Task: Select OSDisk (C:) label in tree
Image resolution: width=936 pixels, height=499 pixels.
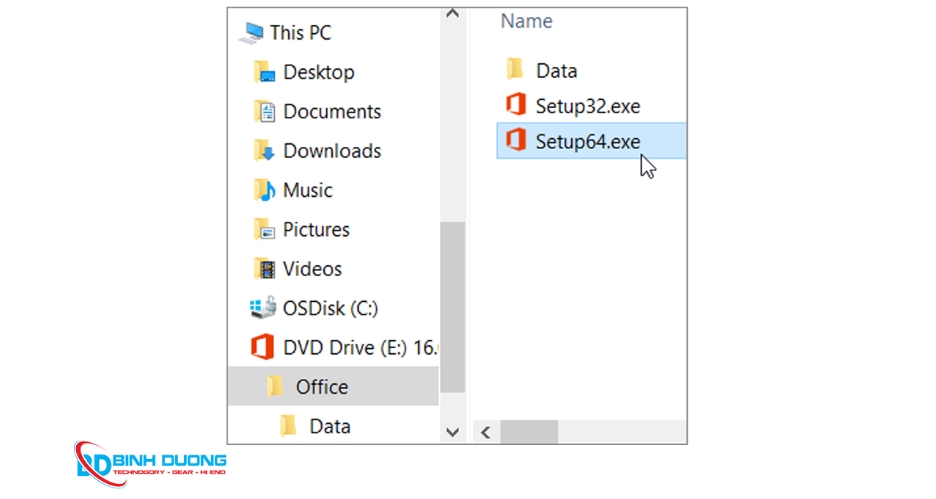Action: [x=330, y=309]
